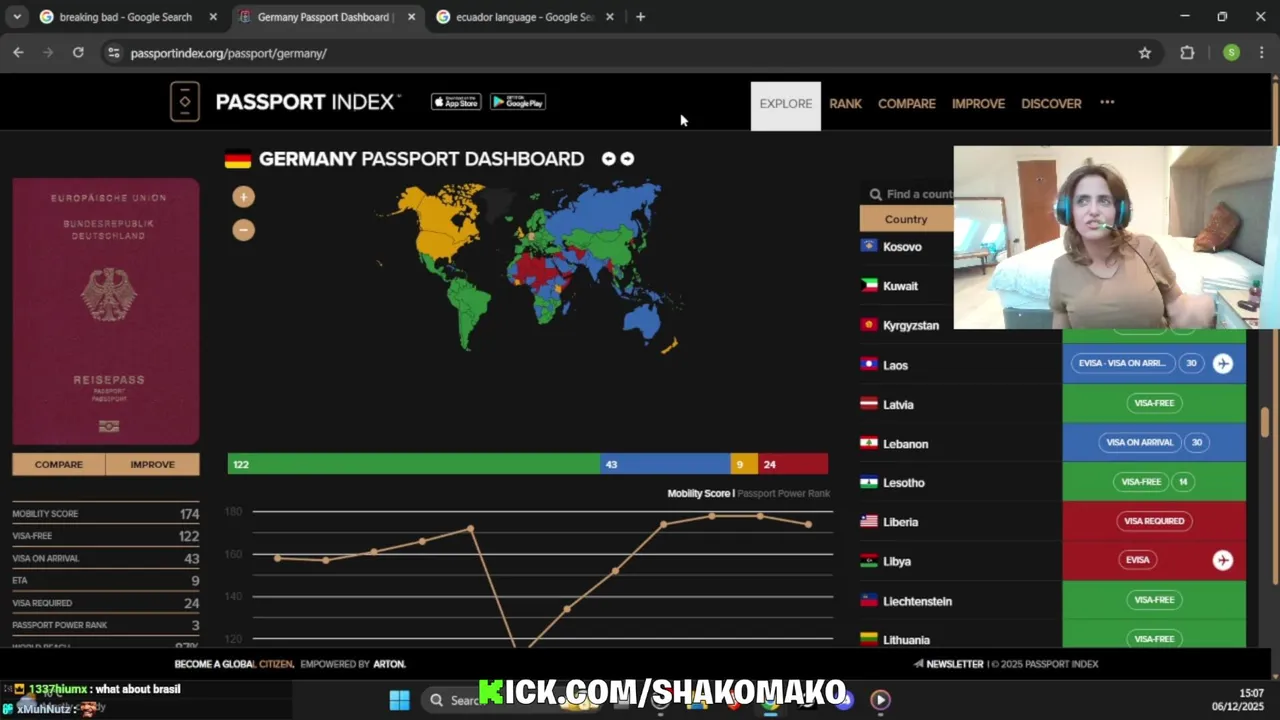Open the tab search dropdown arrow

click(x=17, y=17)
